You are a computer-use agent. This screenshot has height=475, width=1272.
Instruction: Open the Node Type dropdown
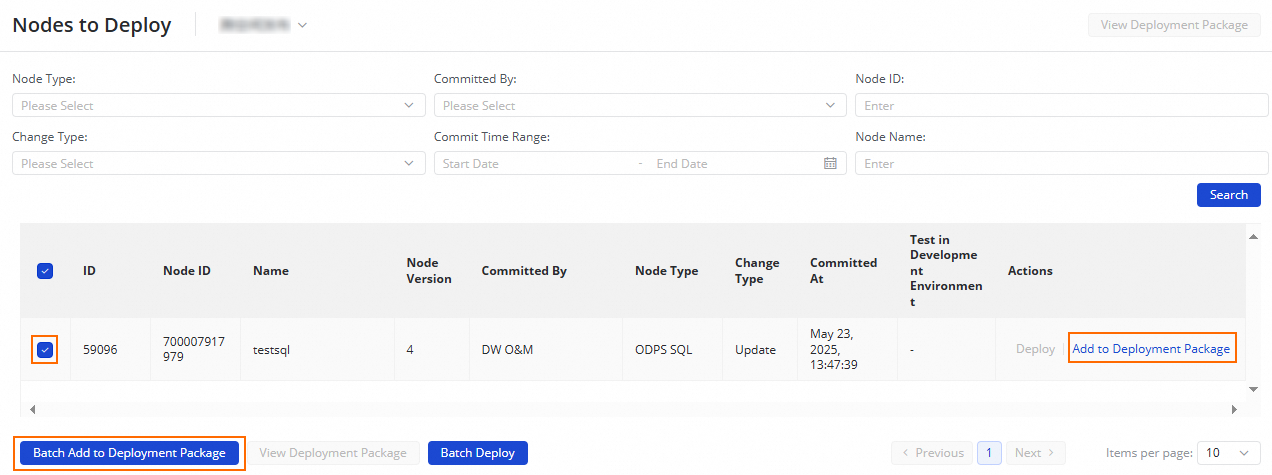click(218, 105)
